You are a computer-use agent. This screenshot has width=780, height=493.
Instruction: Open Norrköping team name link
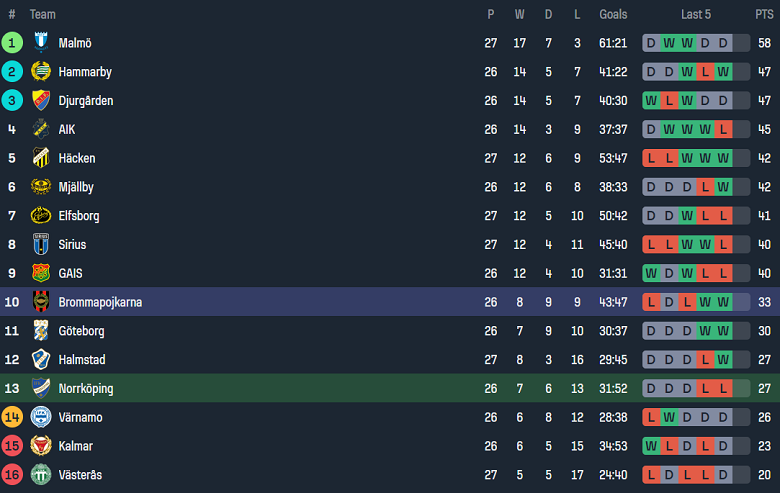(x=86, y=388)
